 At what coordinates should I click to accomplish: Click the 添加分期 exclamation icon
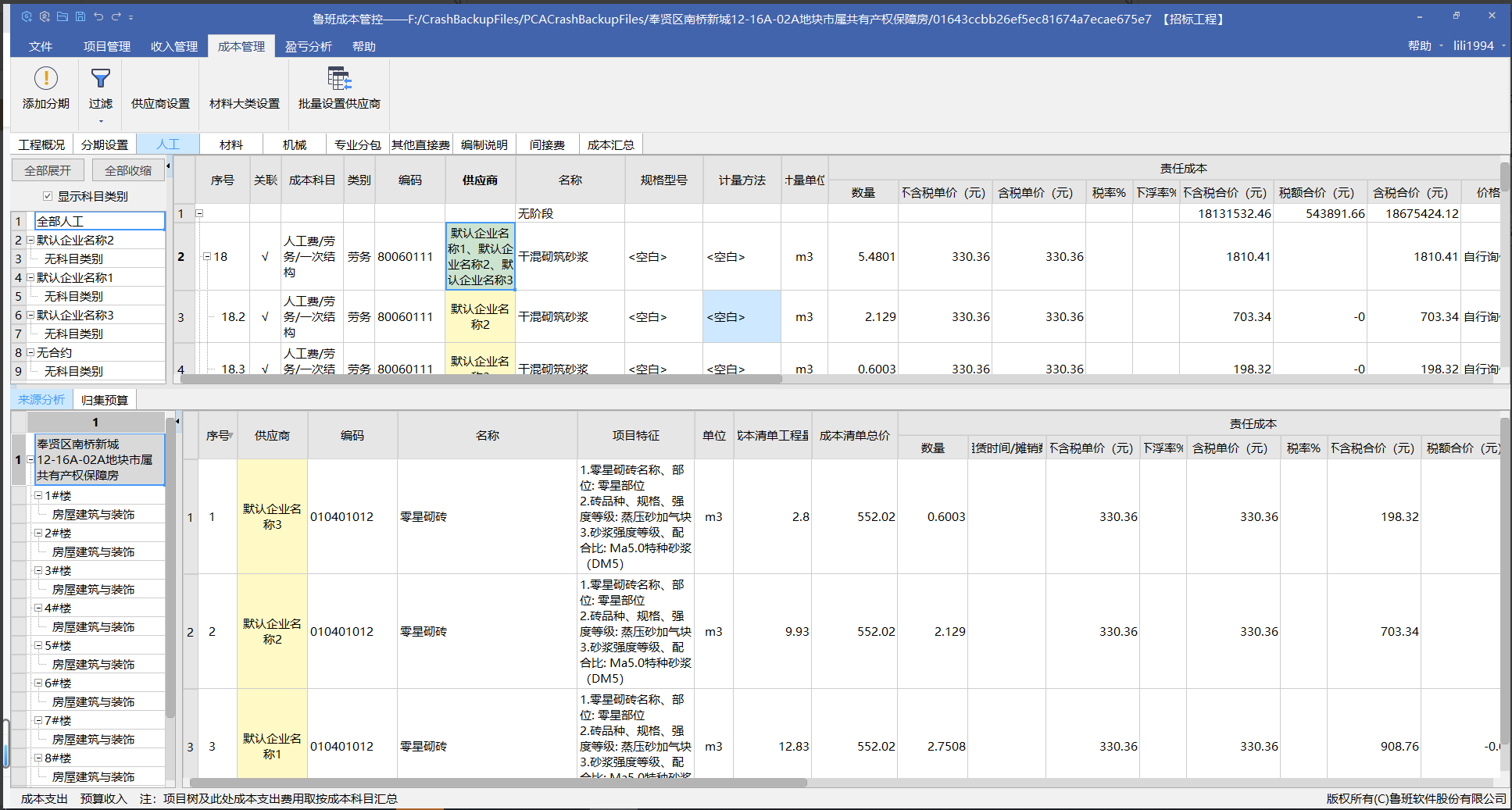point(46,78)
